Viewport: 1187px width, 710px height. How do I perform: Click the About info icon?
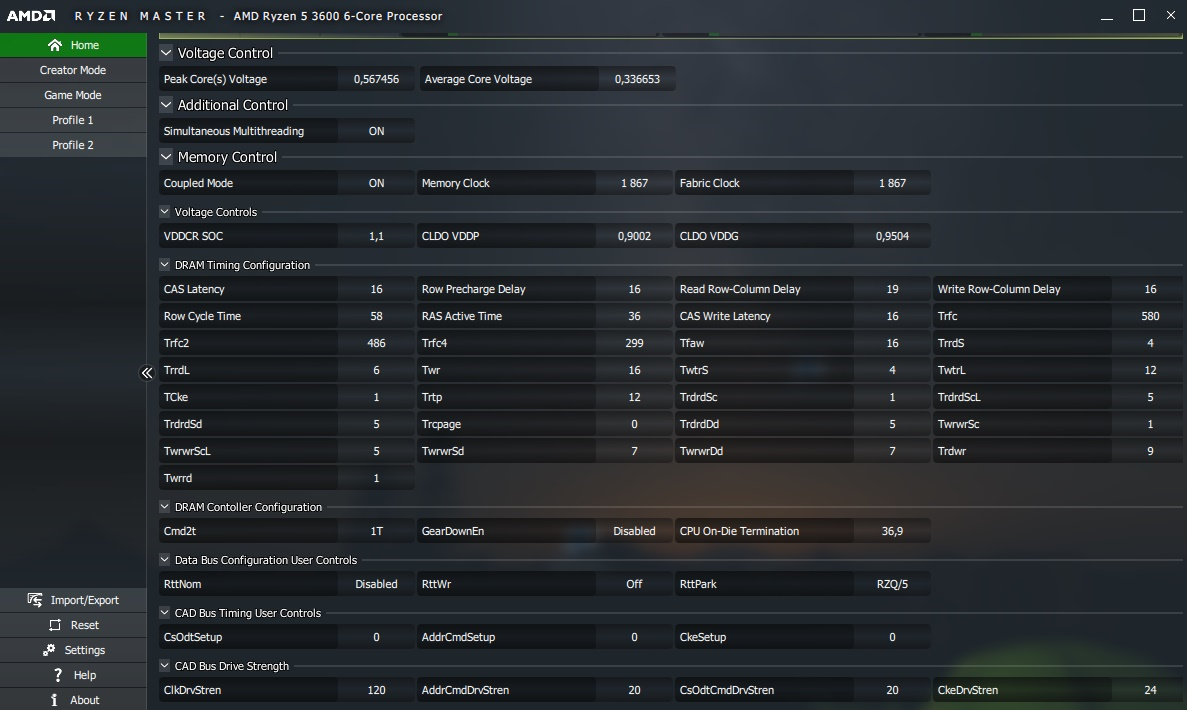(x=54, y=700)
